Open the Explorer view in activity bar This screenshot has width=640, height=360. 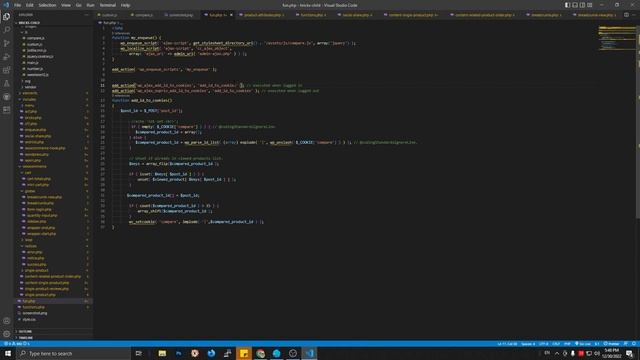point(7,17)
